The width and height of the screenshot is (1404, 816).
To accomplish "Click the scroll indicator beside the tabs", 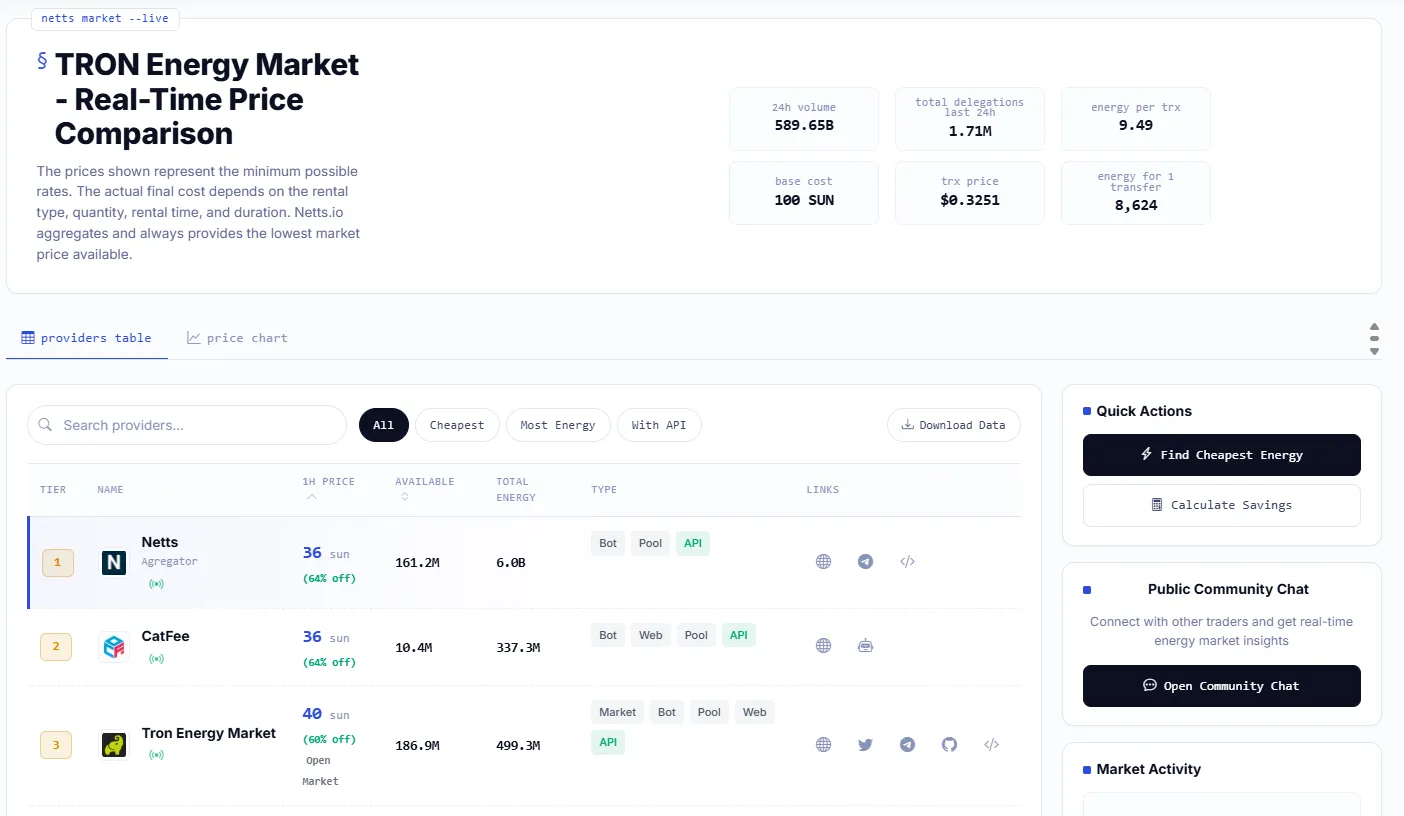I will coord(1374,339).
